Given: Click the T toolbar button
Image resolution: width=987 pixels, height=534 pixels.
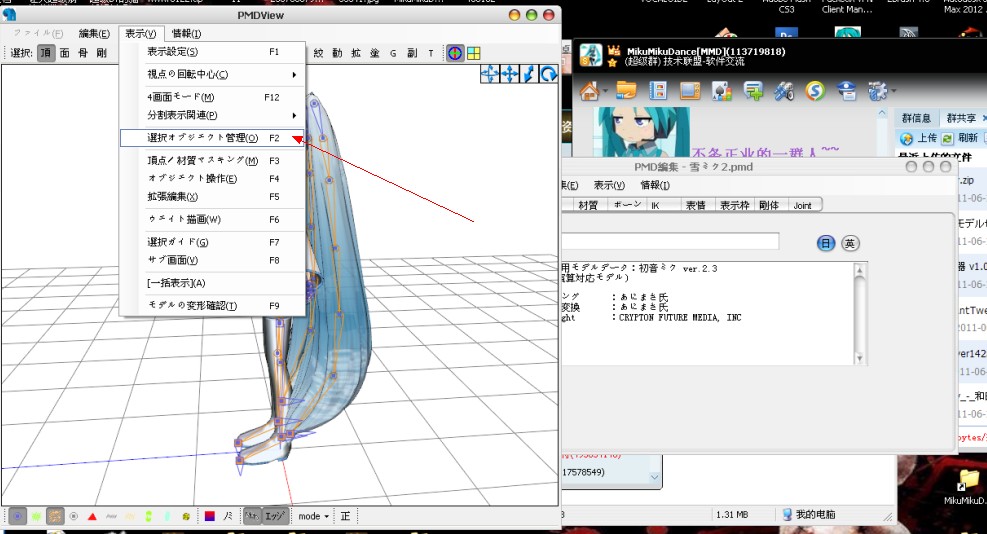Looking at the screenshot, I should pos(431,54).
